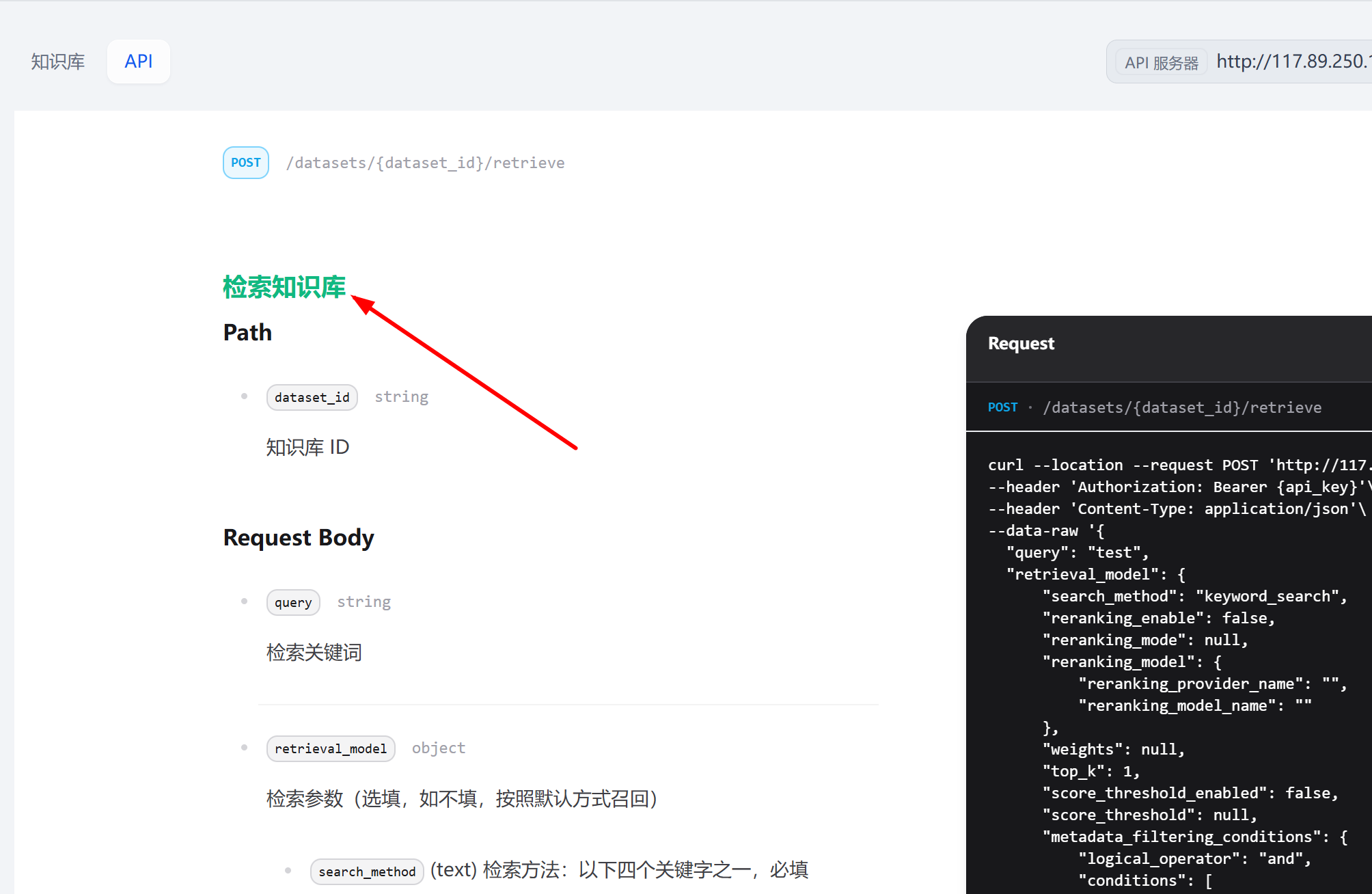Viewport: 1372px width, 894px height.
Task: Select the API tab
Action: point(139,62)
